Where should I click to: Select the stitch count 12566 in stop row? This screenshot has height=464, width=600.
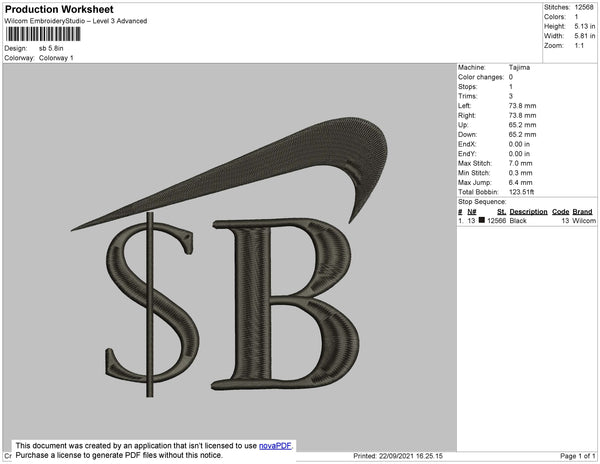click(496, 221)
